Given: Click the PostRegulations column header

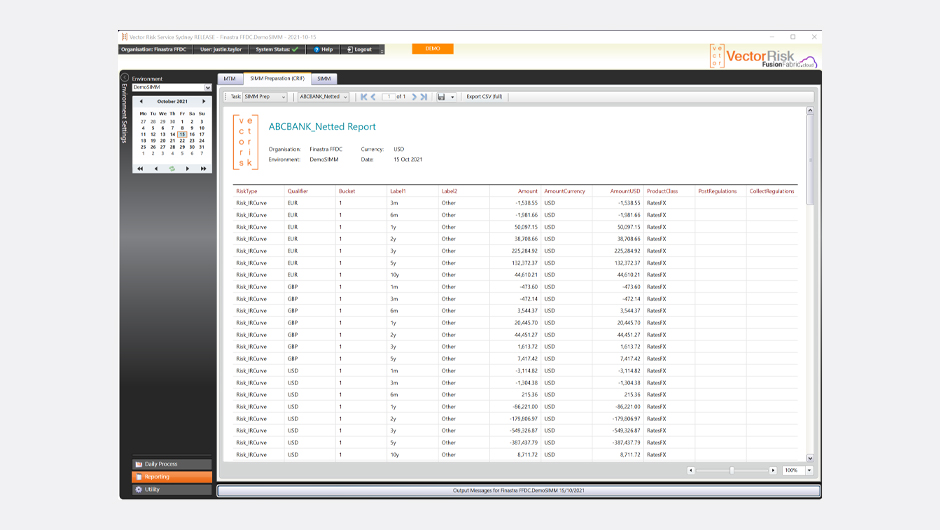Looking at the screenshot, I should point(718,191).
